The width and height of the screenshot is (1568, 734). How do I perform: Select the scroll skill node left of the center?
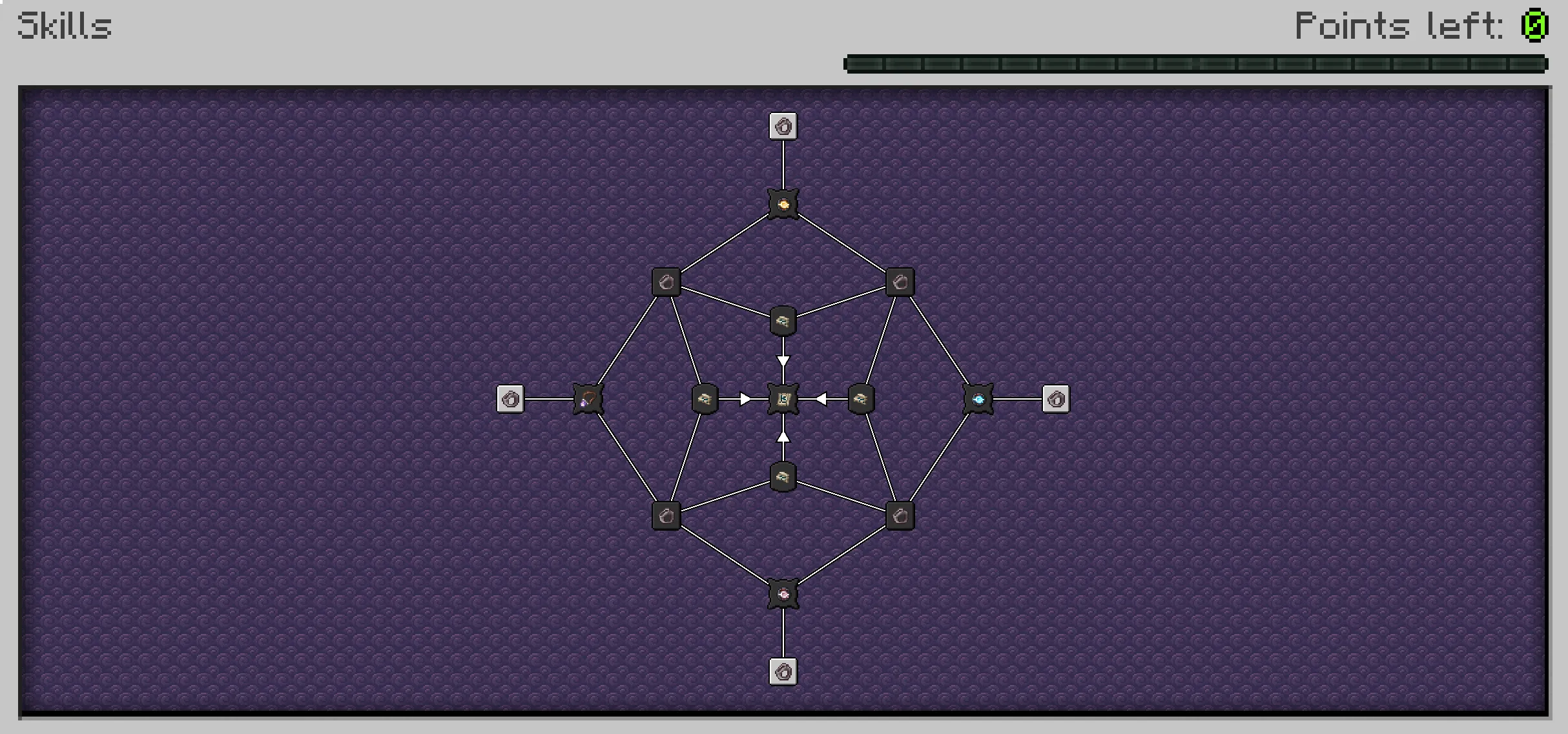[704, 398]
